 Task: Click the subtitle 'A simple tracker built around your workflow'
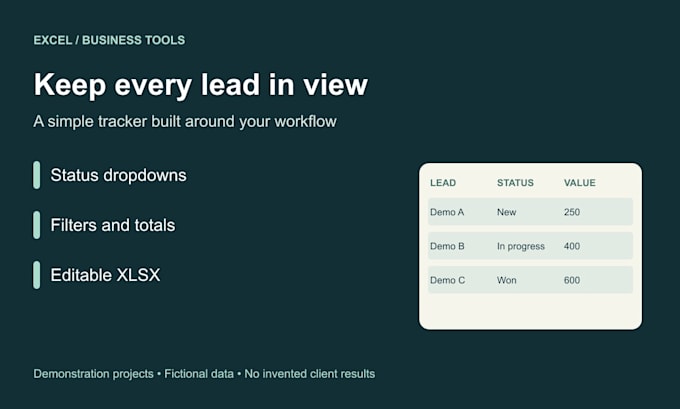click(x=185, y=122)
